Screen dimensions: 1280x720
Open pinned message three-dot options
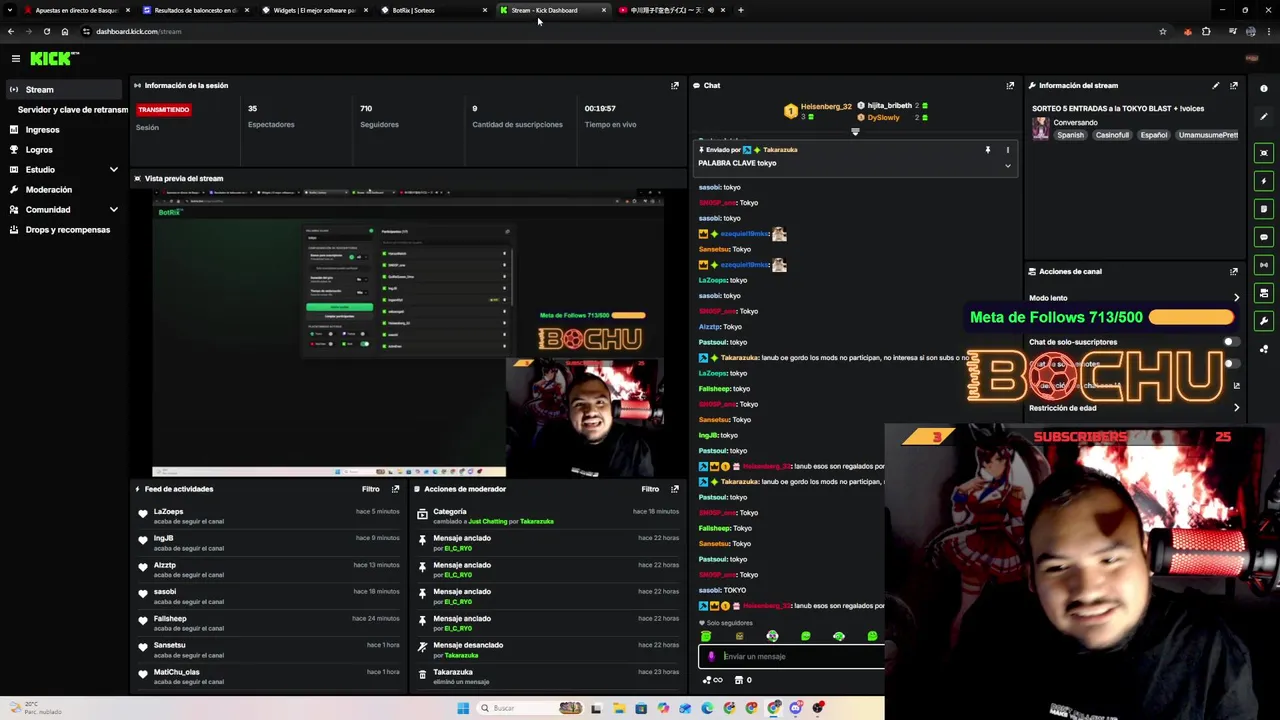click(1007, 150)
